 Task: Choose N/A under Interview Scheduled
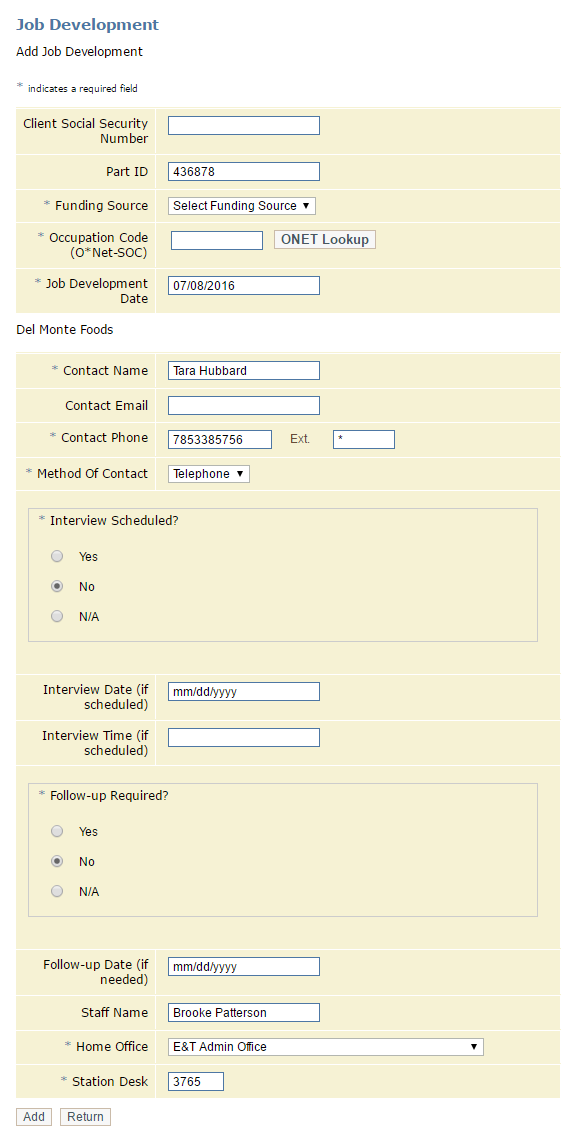pos(57,616)
